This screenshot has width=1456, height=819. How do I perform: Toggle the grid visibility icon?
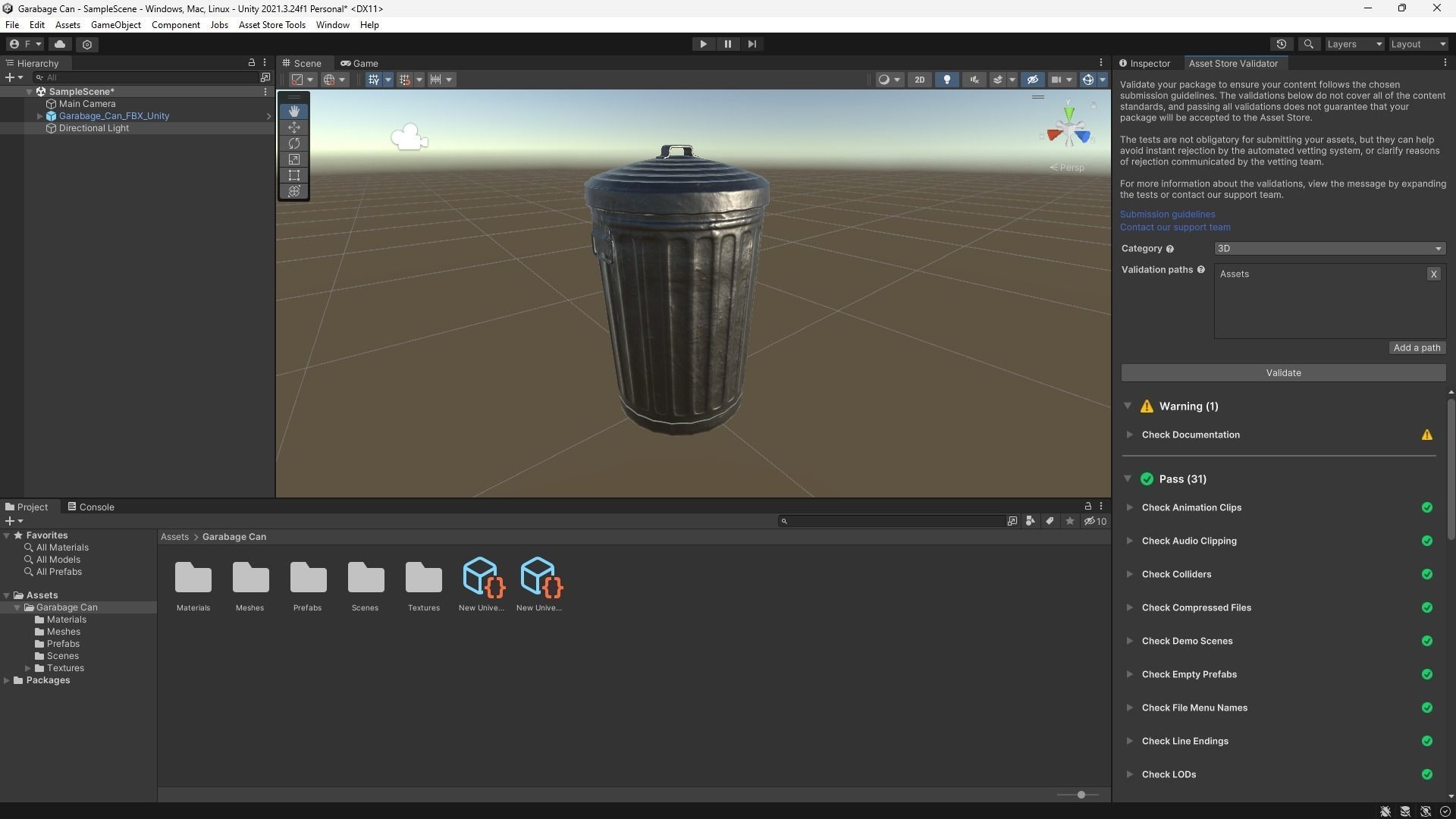point(373,80)
